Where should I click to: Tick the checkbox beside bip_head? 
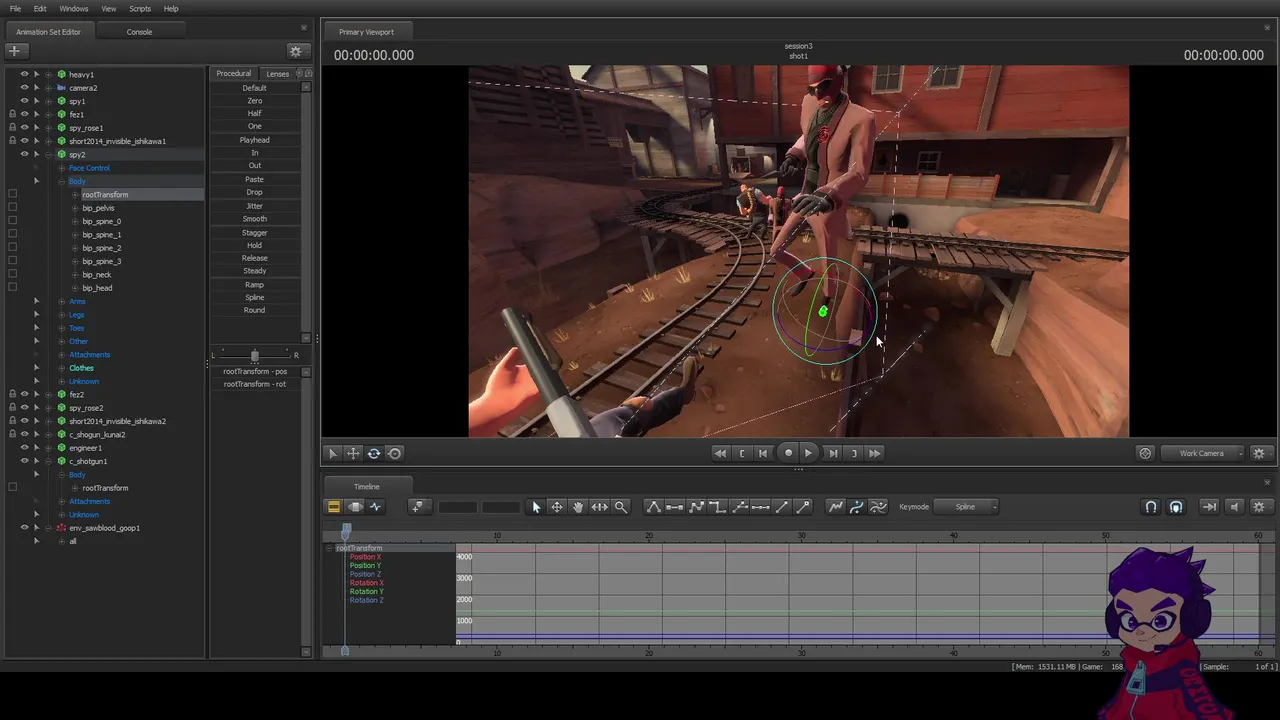pyautogui.click(x=13, y=288)
